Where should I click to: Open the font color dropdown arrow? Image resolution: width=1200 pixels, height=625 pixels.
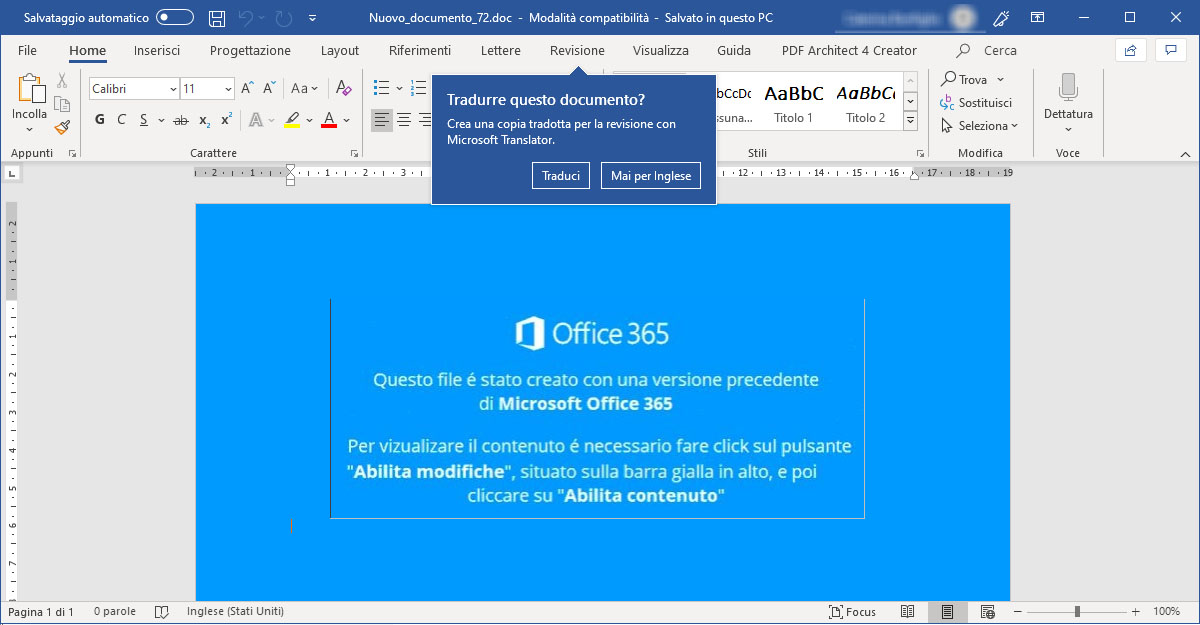pos(346,120)
